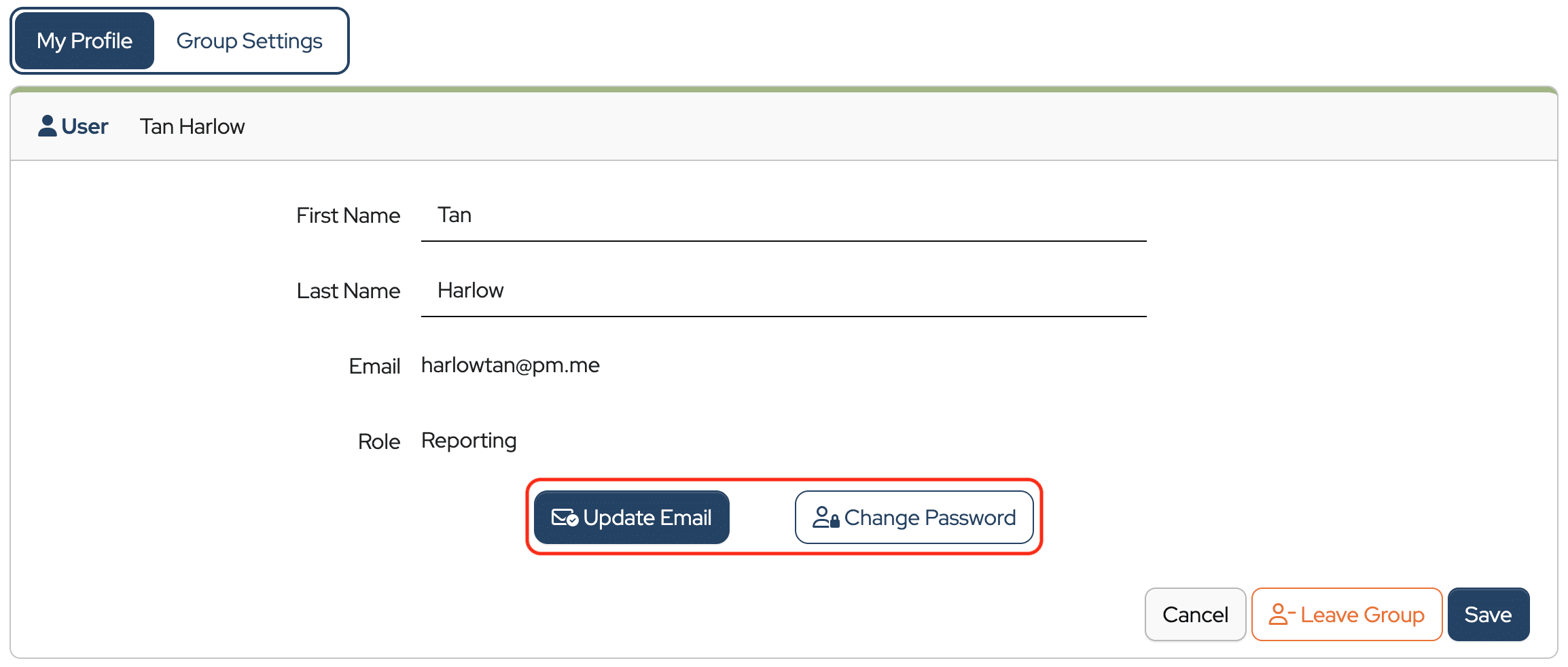The width and height of the screenshot is (1568, 667).
Task: Select the Tan Harlow name header
Action: tap(192, 126)
